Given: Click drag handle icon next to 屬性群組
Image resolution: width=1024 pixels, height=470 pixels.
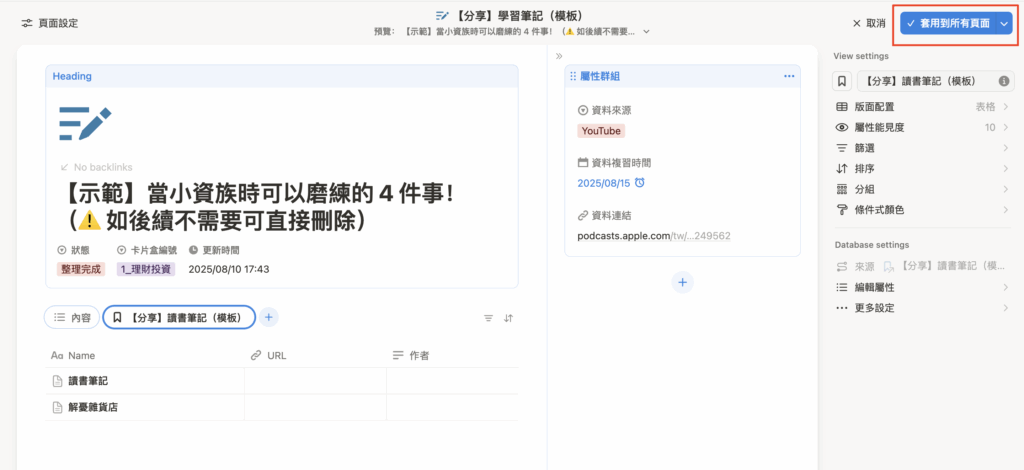Looking at the screenshot, I should click(x=573, y=76).
